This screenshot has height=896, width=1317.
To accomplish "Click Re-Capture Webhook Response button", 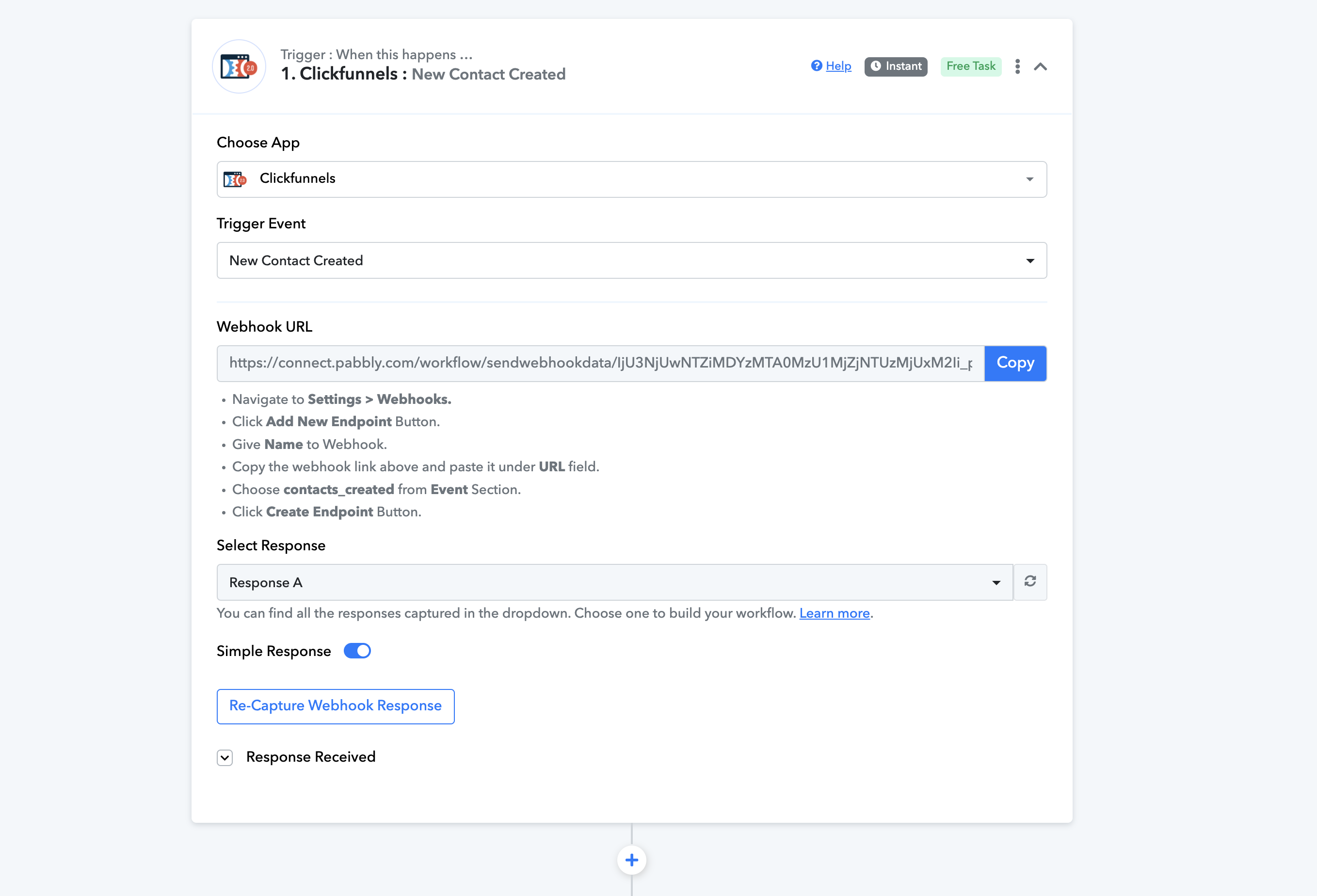I will 336,706.
